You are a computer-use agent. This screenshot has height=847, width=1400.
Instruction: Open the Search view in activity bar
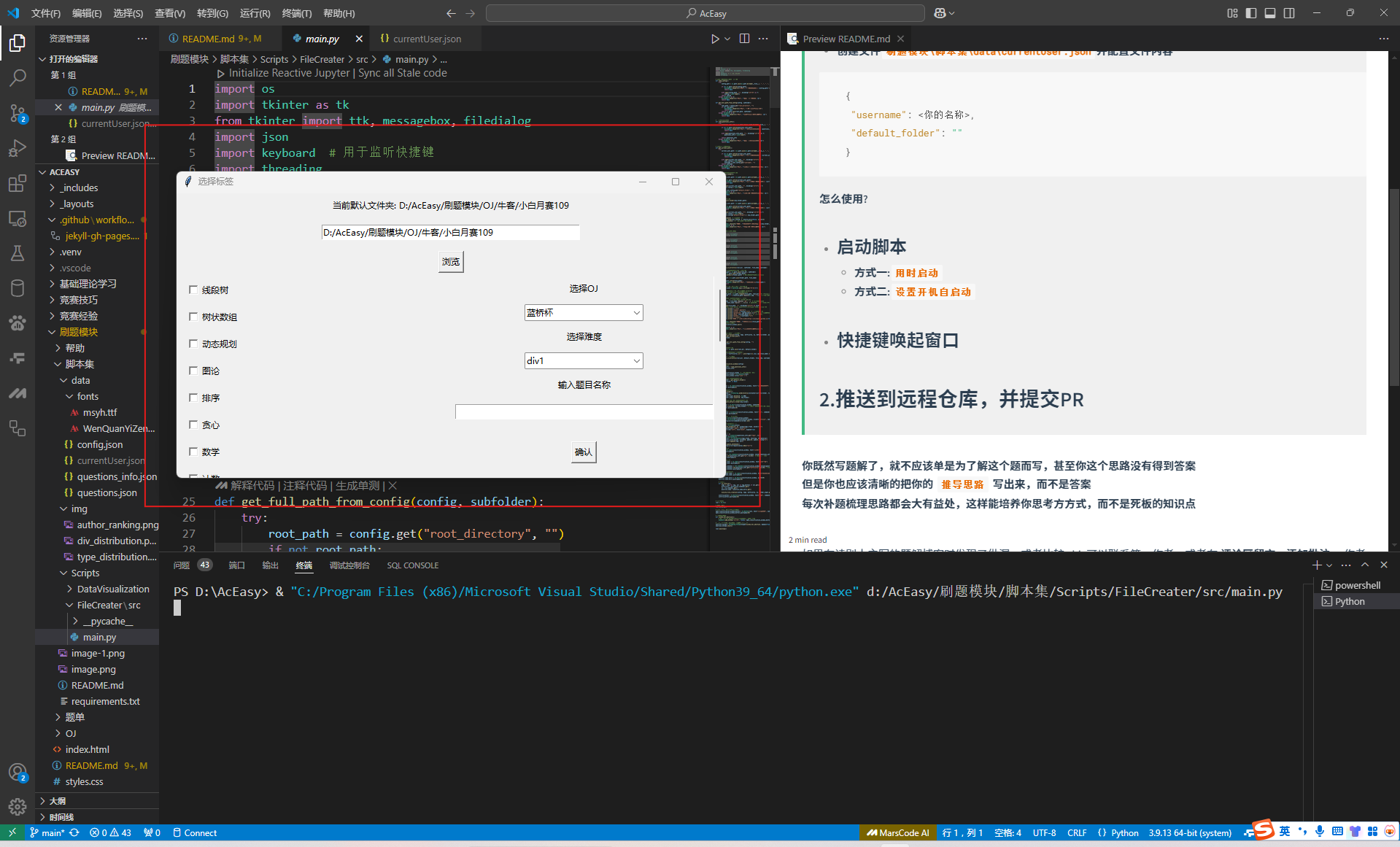point(18,77)
